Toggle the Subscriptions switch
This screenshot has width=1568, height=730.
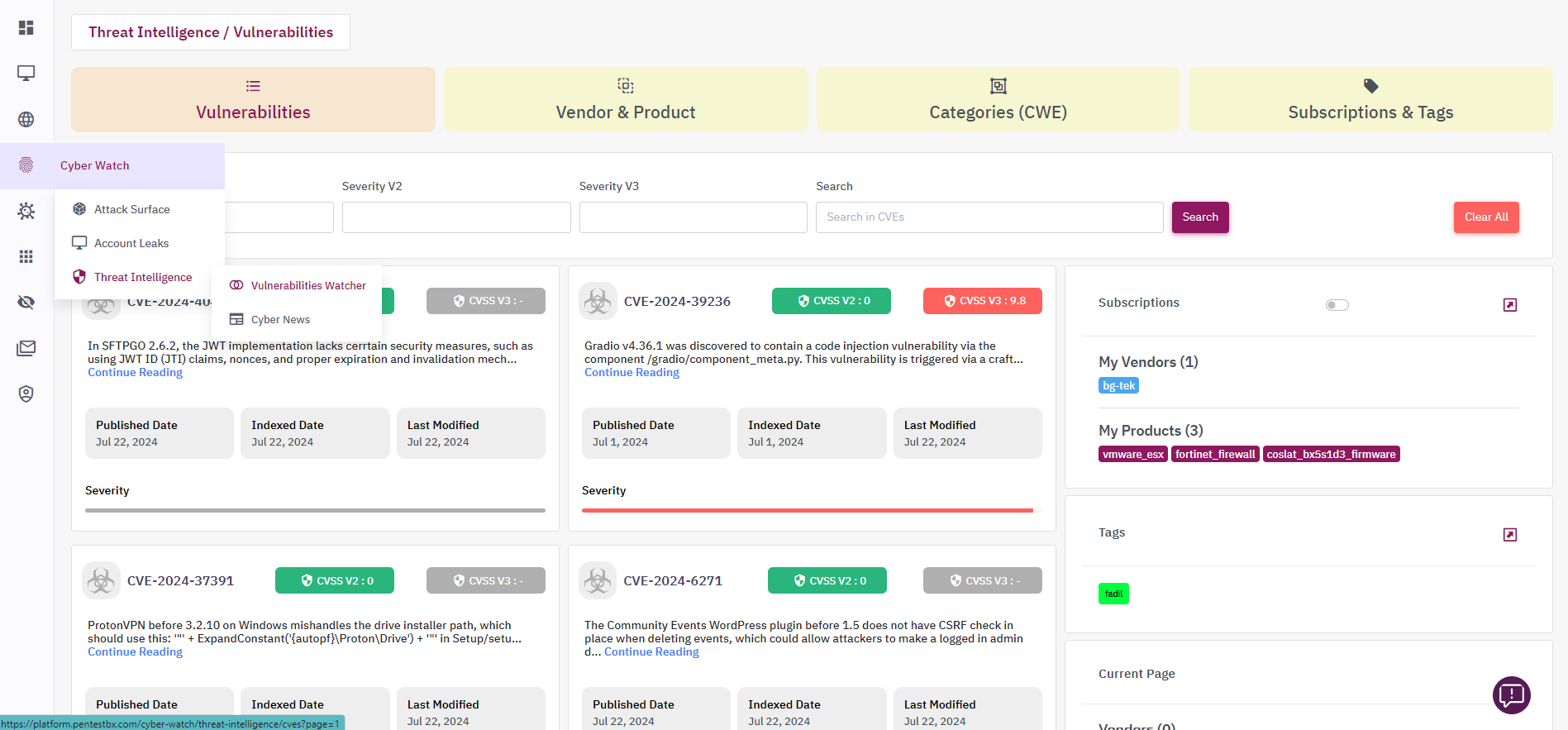pos(1337,305)
